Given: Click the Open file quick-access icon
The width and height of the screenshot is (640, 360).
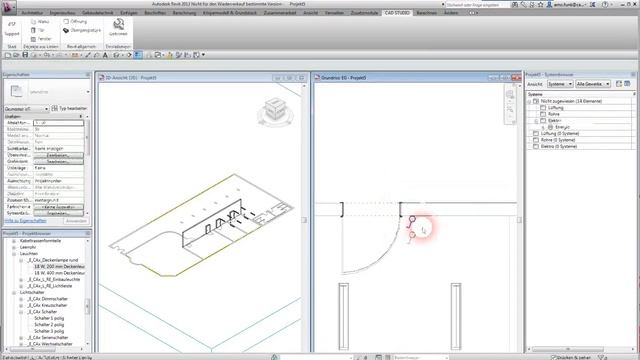Looking at the screenshot, I should click(x=16, y=55).
